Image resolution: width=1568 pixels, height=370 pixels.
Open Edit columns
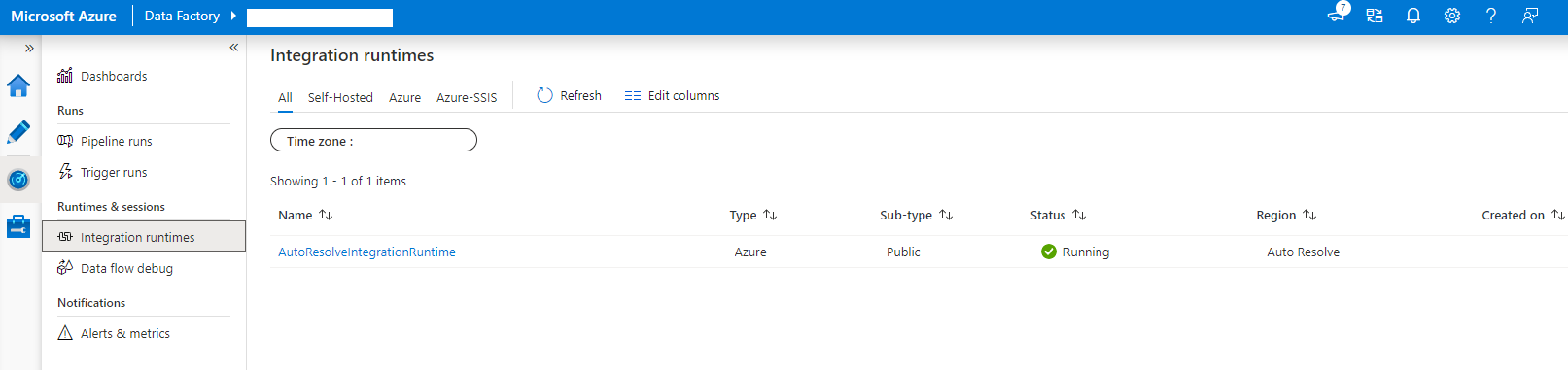672,95
